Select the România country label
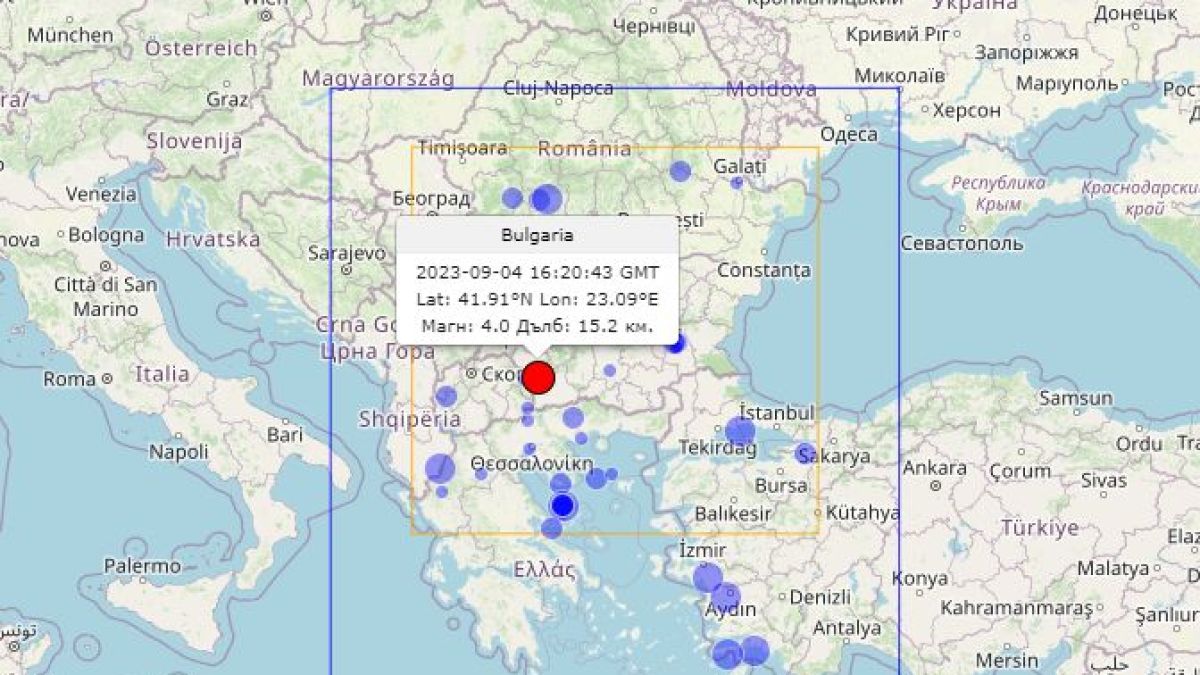The width and height of the screenshot is (1200, 675). (x=585, y=149)
